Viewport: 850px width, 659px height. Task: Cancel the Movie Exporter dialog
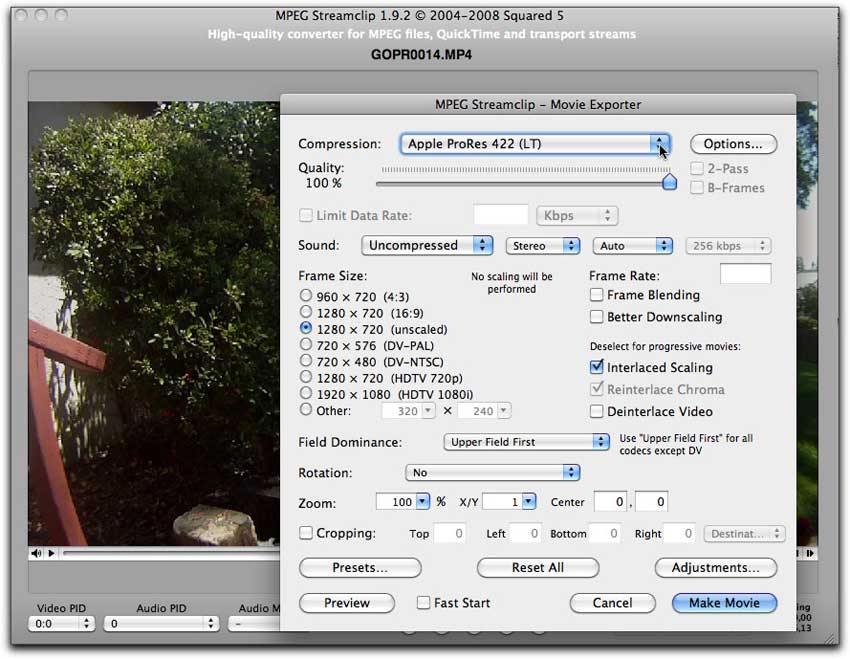[x=613, y=603]
